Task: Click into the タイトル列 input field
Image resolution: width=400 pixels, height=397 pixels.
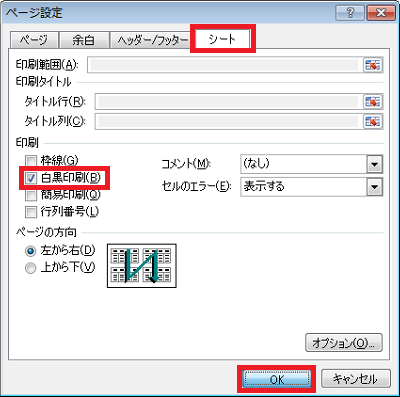Action: (x=229, y=121)
